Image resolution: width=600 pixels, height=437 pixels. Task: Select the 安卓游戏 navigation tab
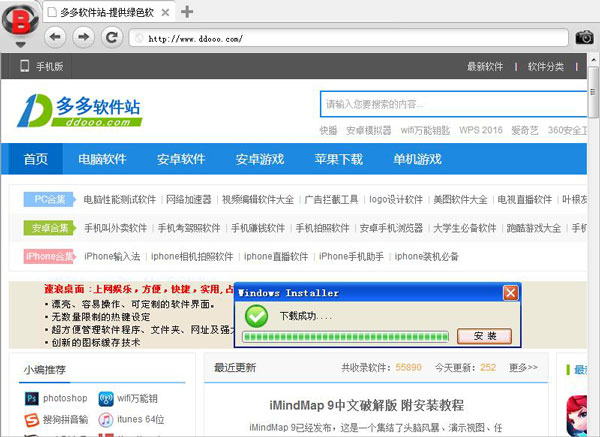(x=260, y=159)
